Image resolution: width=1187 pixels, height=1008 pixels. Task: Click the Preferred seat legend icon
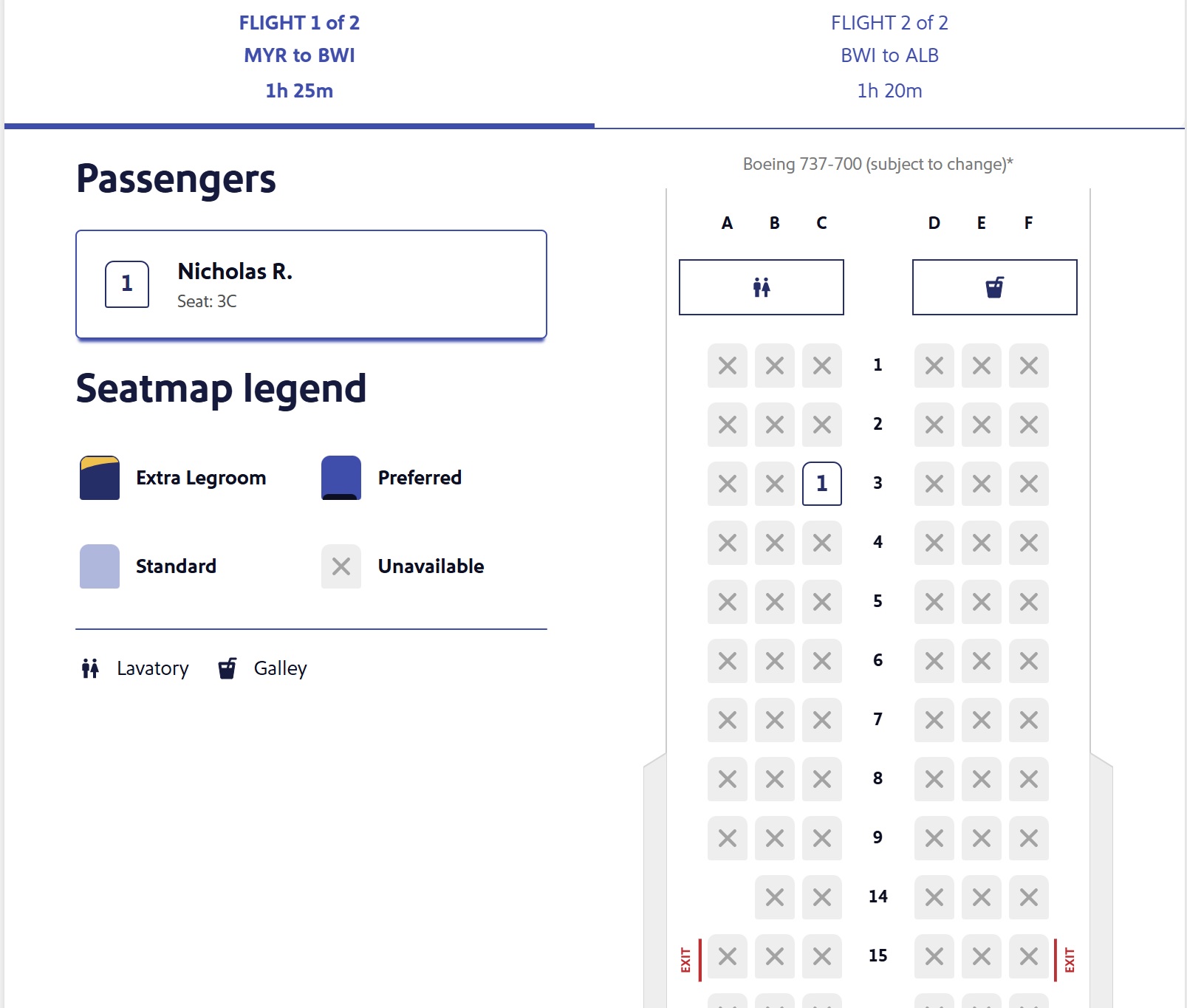(341, 478)
